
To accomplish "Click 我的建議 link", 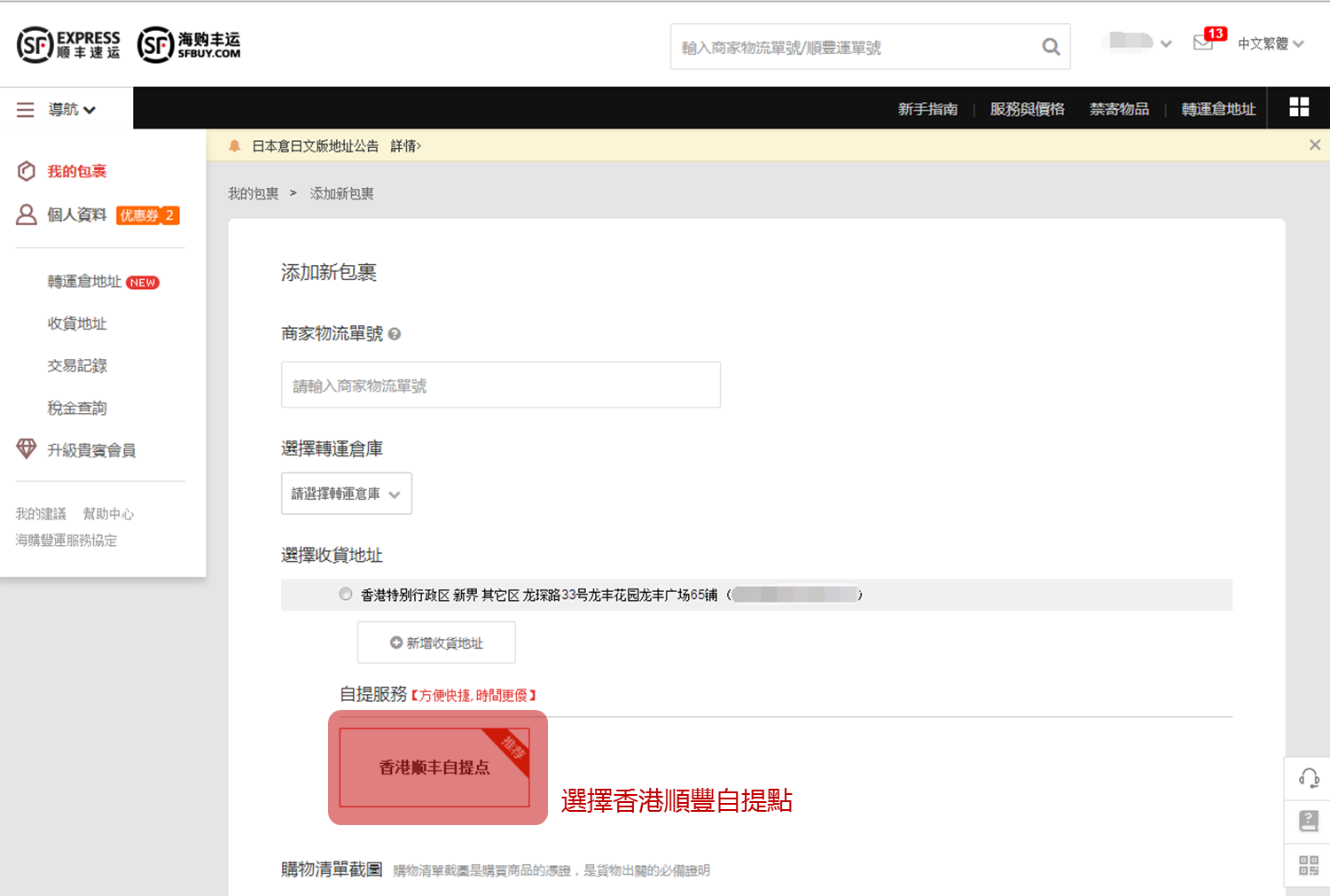I will click(x=41, y=514).
